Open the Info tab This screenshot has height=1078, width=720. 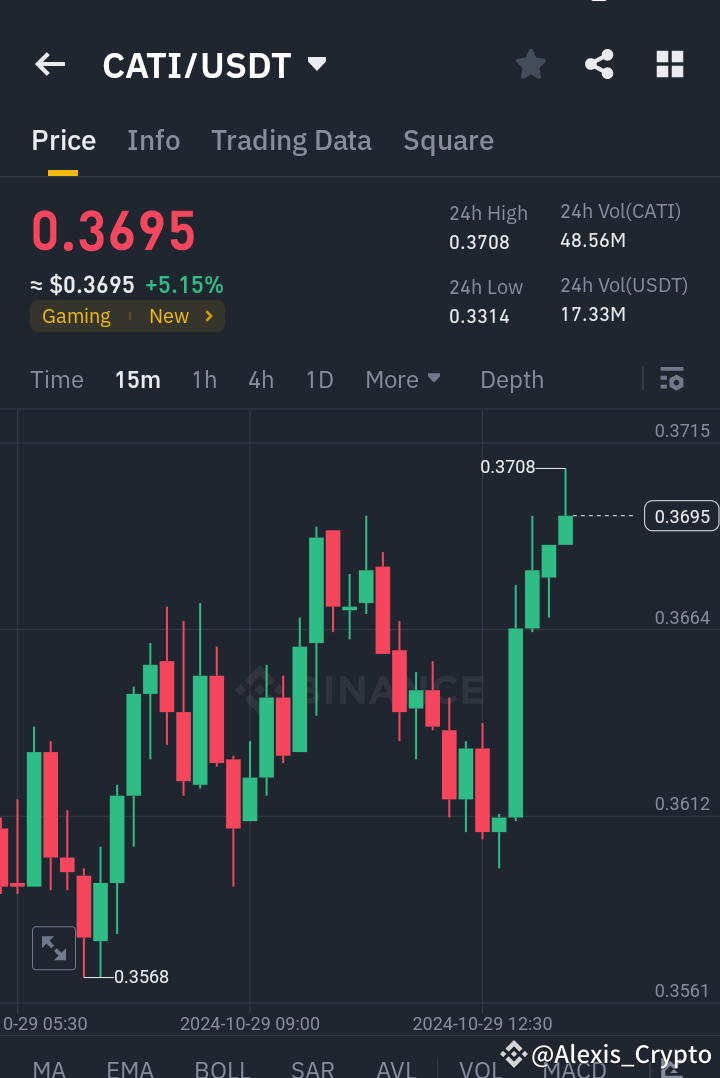153,140
